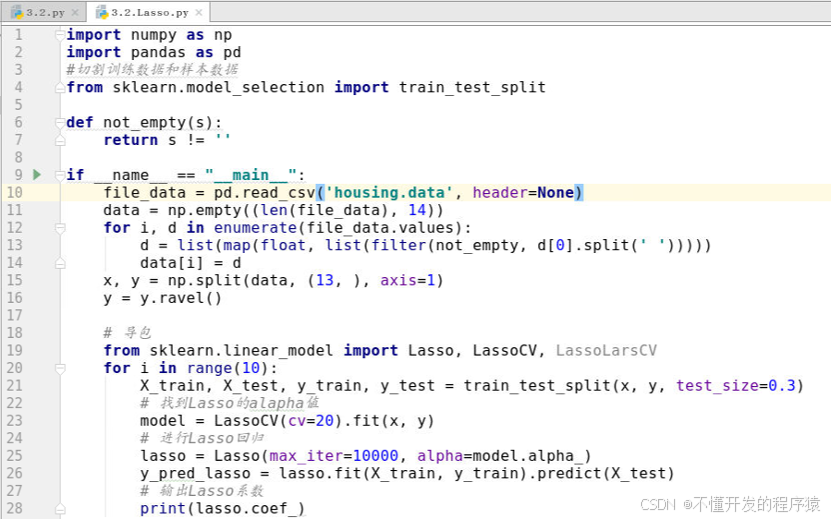Screen dimensions: 832x520
Task: Click line number 19 in gutter
Action: click(x=14, y=350)
